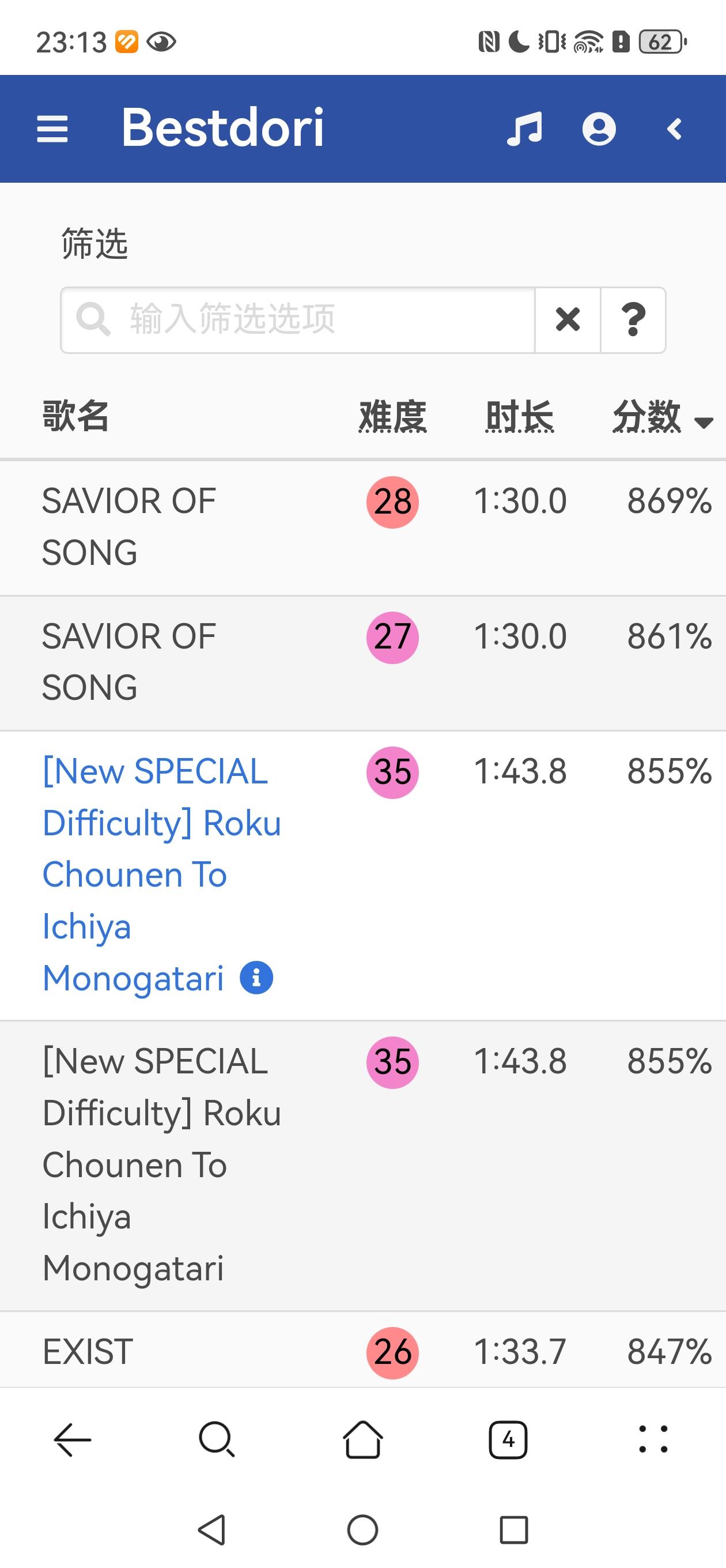This screenshot has height=1568, width=726.
Task: Go to the browser home page
Action: click(x=362, y=1439)
